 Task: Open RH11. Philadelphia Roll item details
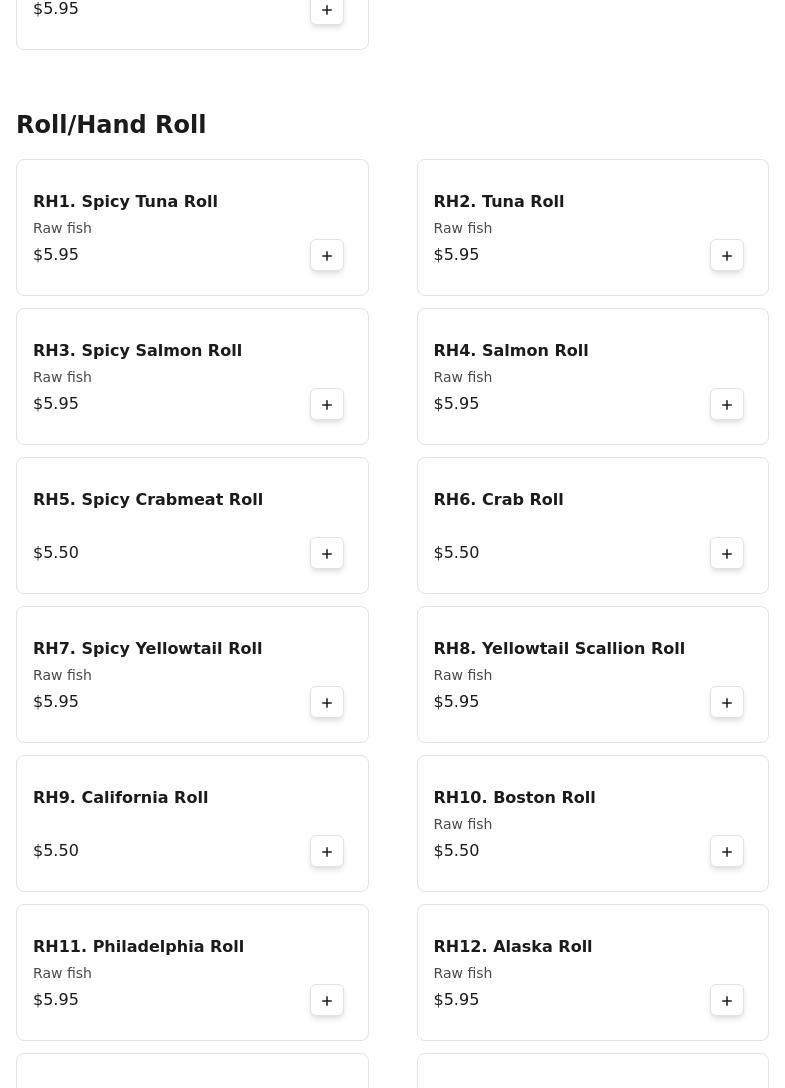(x=138, y=946)
